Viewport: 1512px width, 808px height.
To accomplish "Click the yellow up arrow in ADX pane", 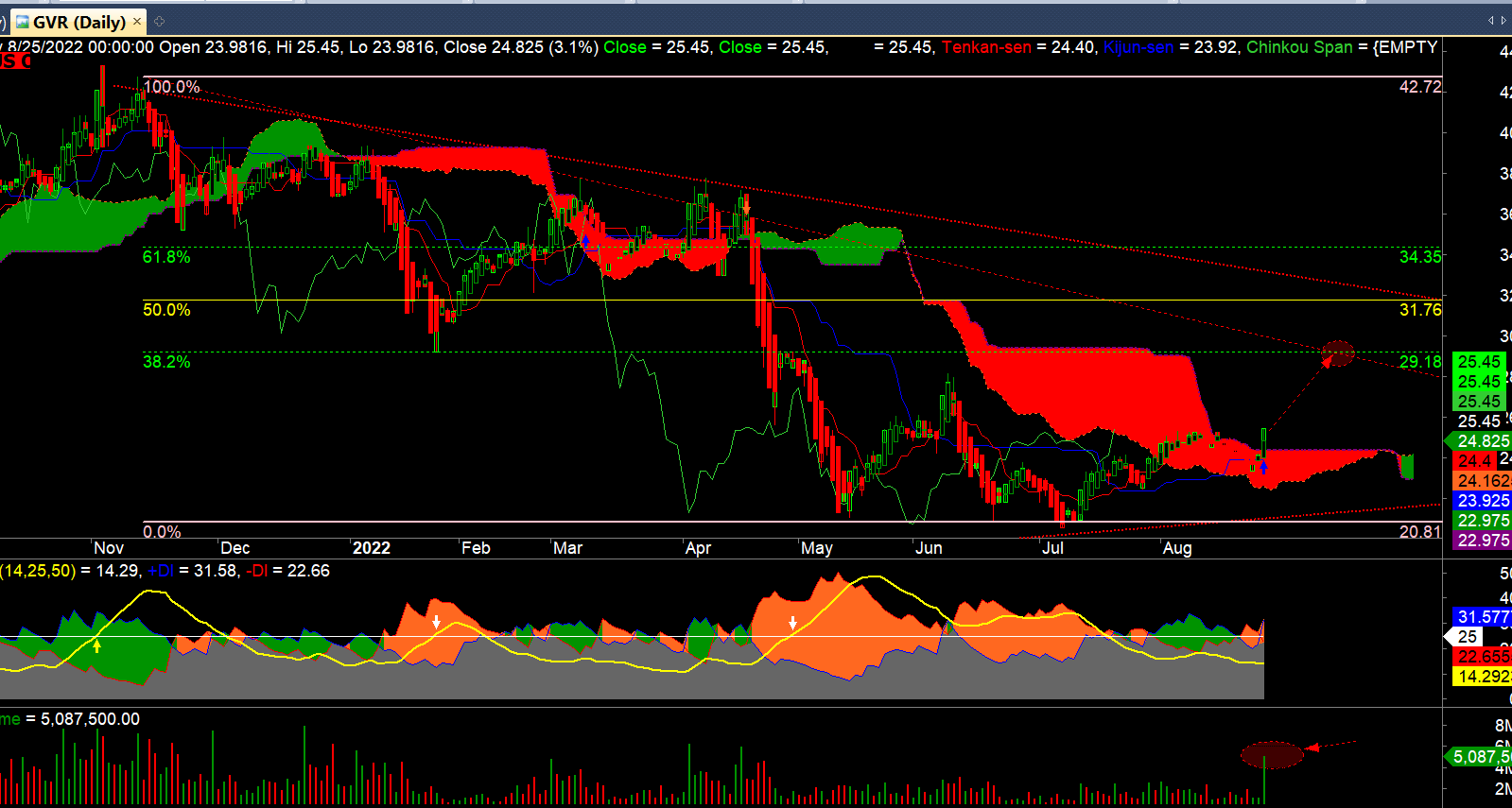I will point(96,645).
